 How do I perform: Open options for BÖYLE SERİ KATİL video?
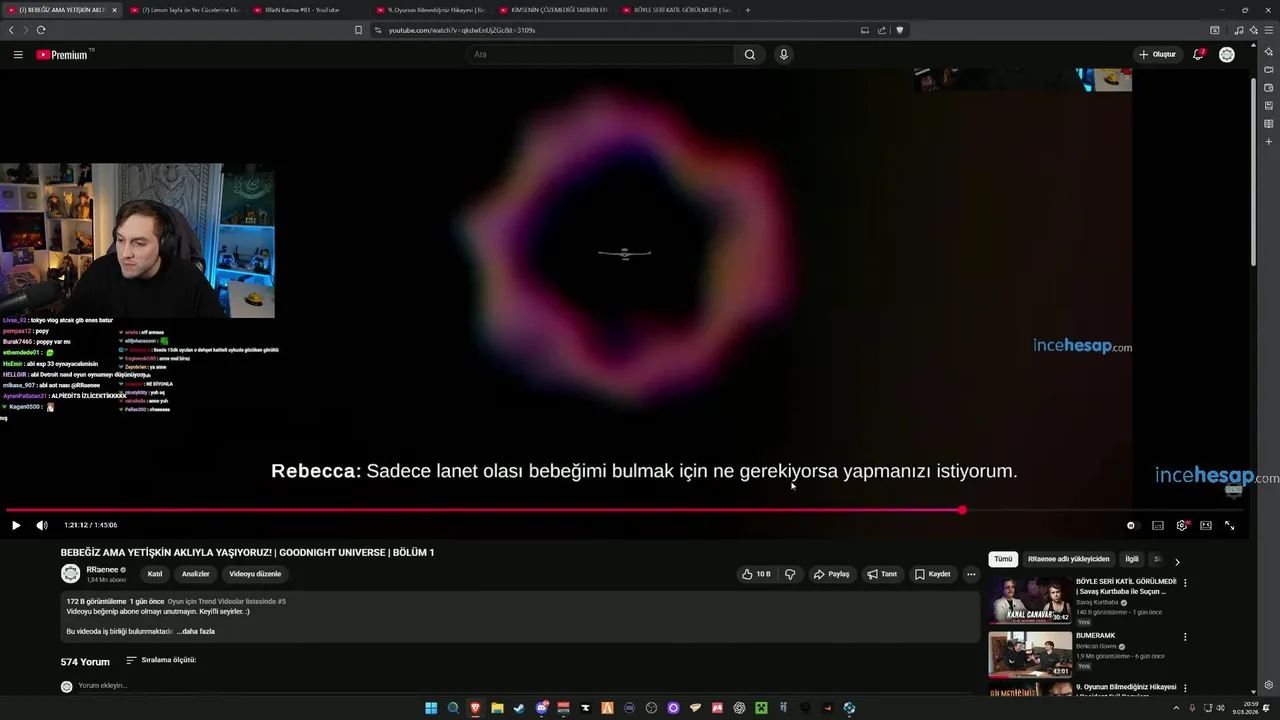(x=1185, y=583)
